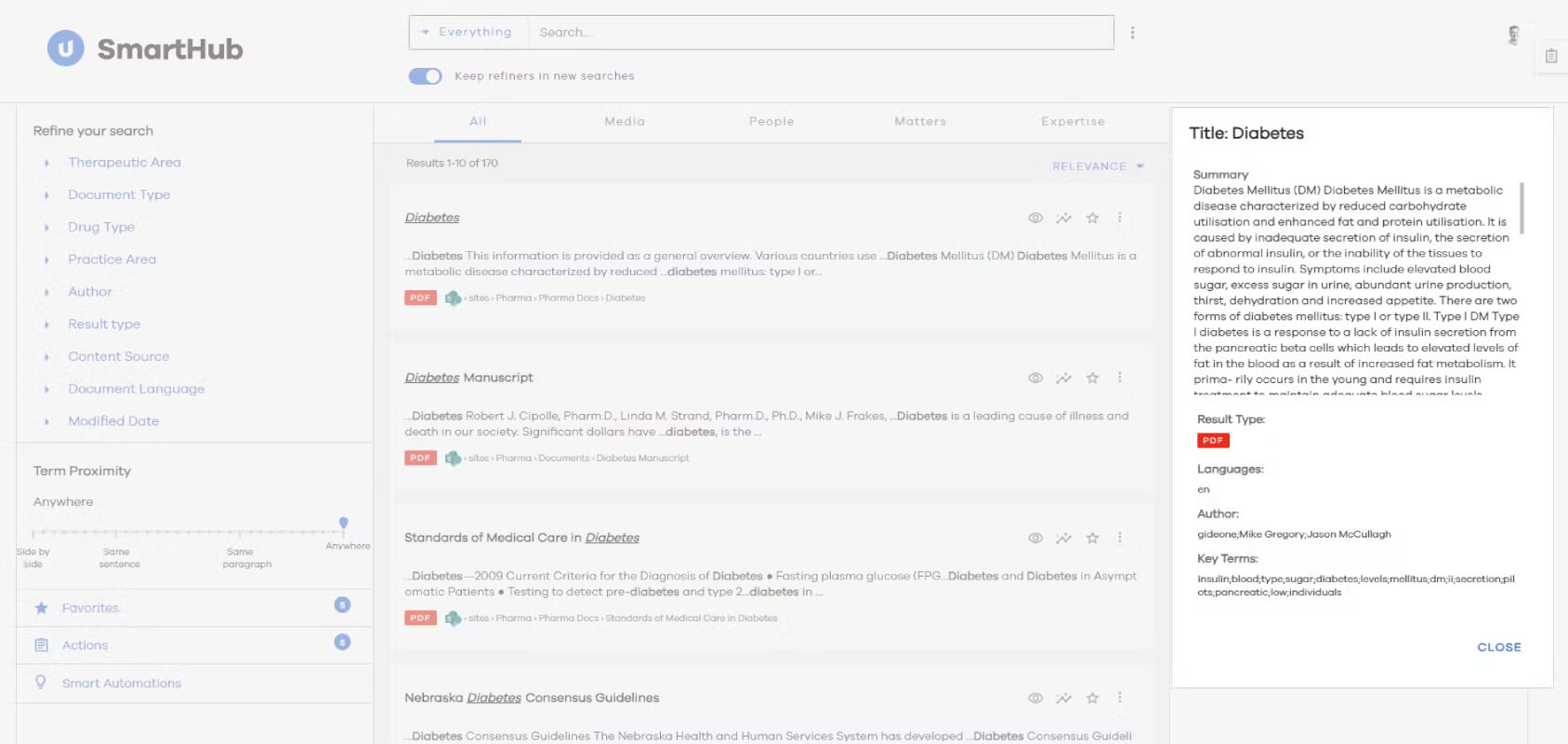
Task: Open the Diabetes document title link
Action: click(432, 218)
